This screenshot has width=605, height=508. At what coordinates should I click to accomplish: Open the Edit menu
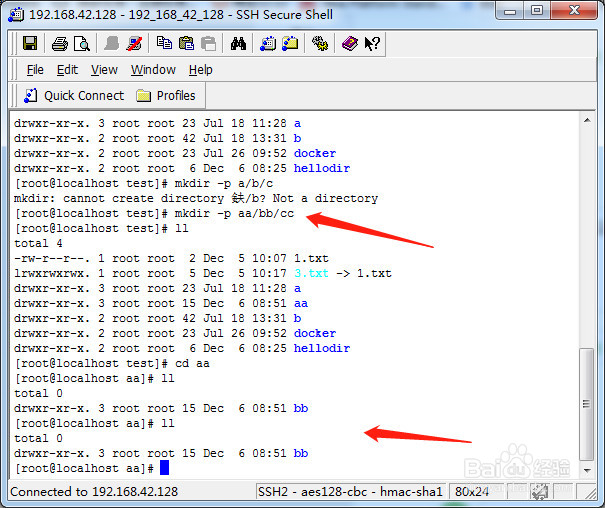coord(67,70)
